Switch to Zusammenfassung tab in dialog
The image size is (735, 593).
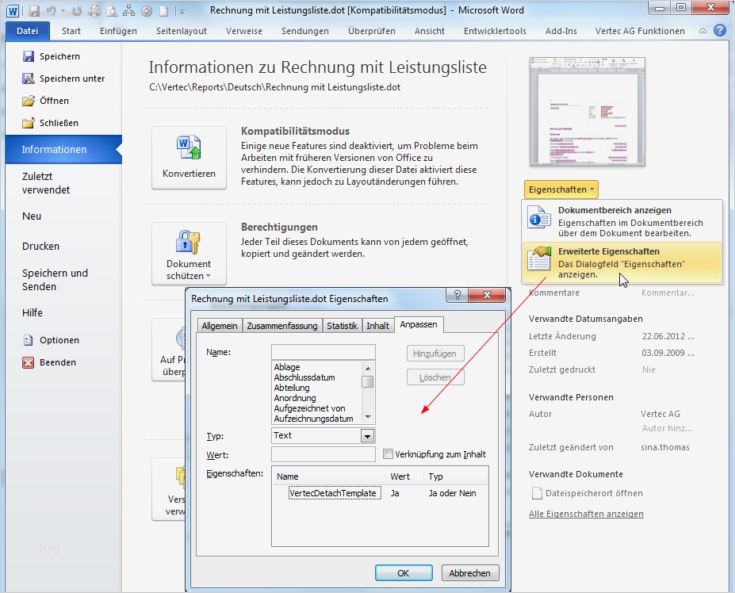pos(282,325)
